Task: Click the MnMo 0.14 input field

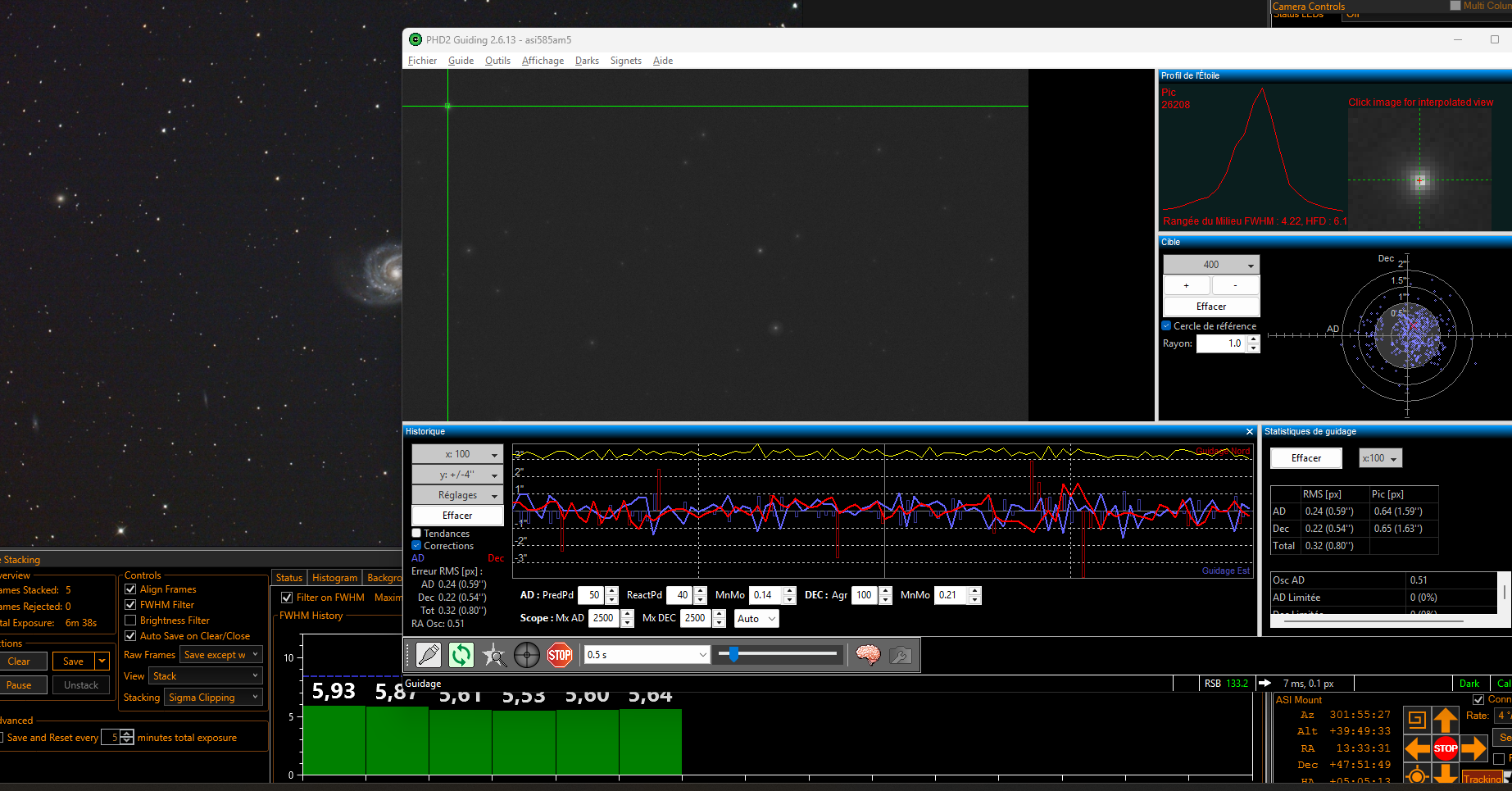Action: pyautogui.click(x=766, y=595)
